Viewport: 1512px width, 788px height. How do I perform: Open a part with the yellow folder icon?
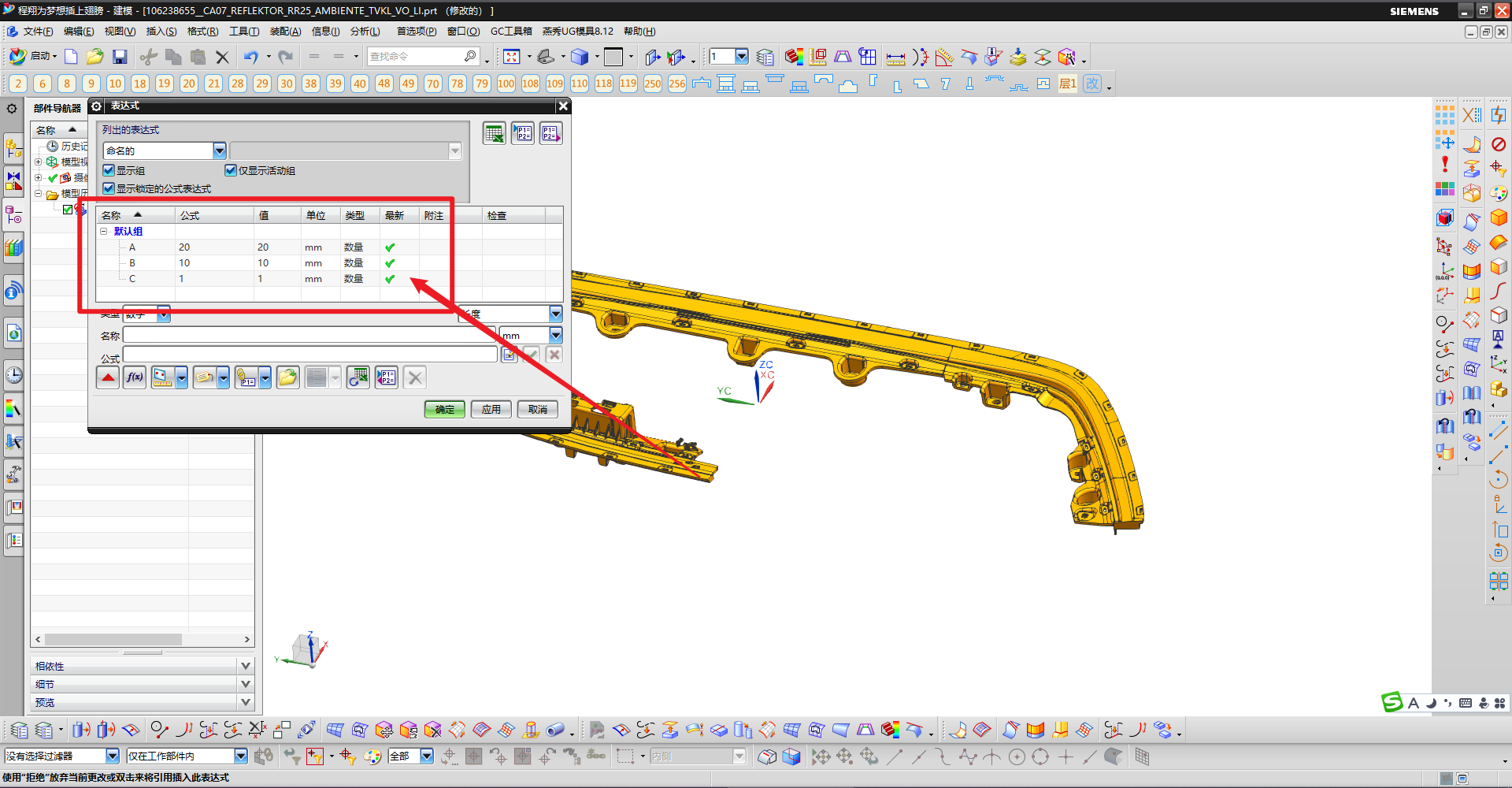[x=95, y=57]
